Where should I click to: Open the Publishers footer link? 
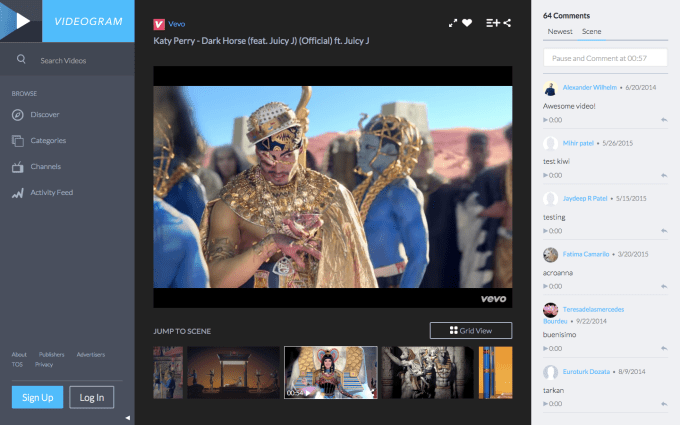(x=52, y=354)
